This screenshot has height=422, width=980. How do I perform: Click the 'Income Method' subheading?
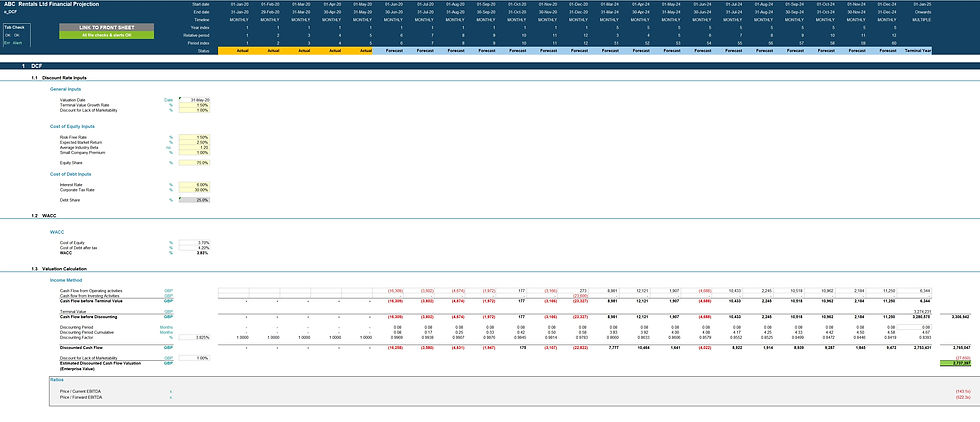(x=66, y=280)
